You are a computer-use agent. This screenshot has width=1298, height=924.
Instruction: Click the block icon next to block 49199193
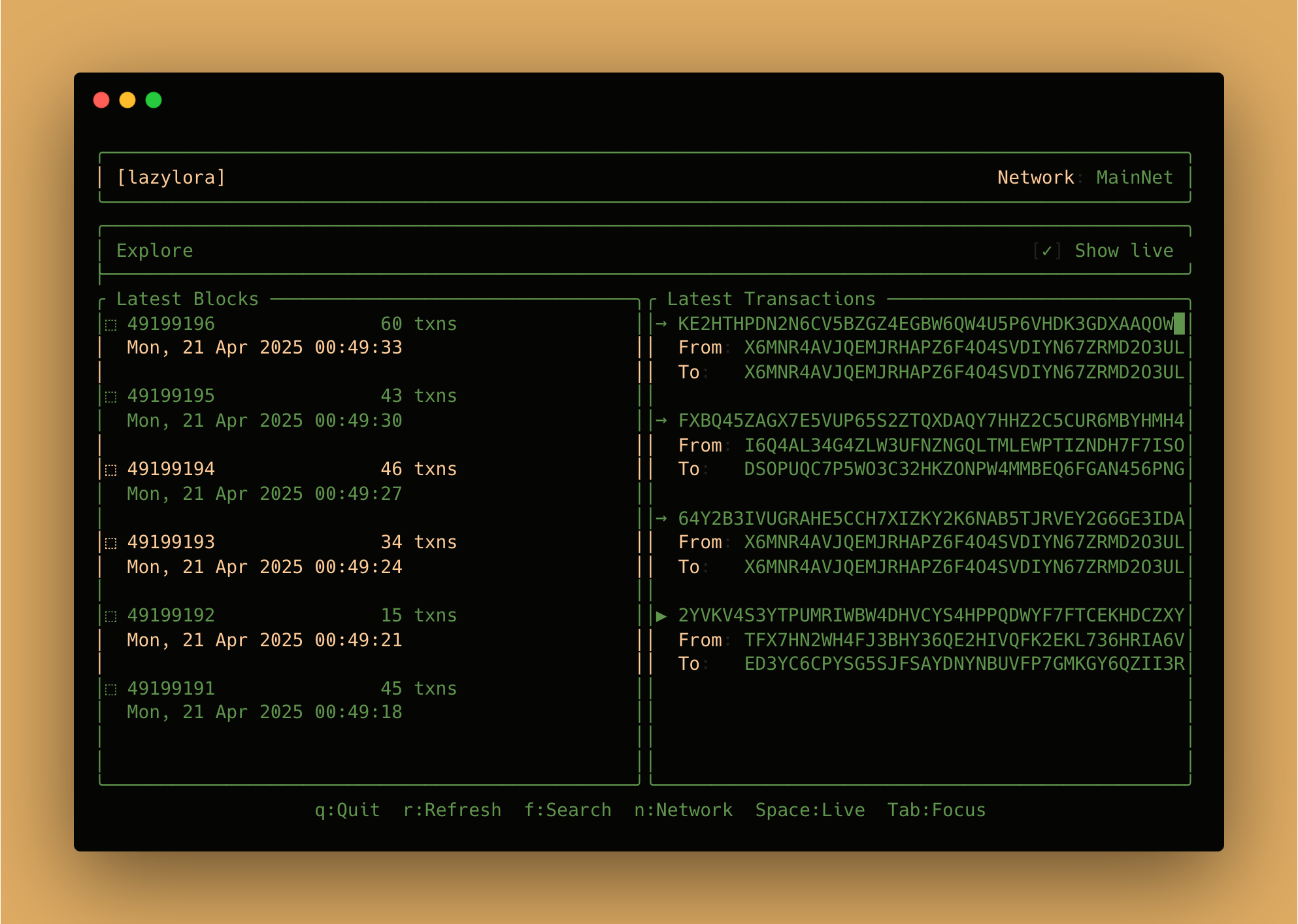tap(109, 542)
